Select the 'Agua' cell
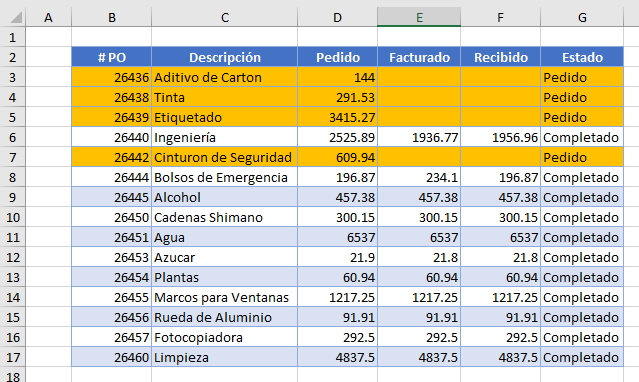The width and height of the screenshot is (639, 382). point(225,237)
